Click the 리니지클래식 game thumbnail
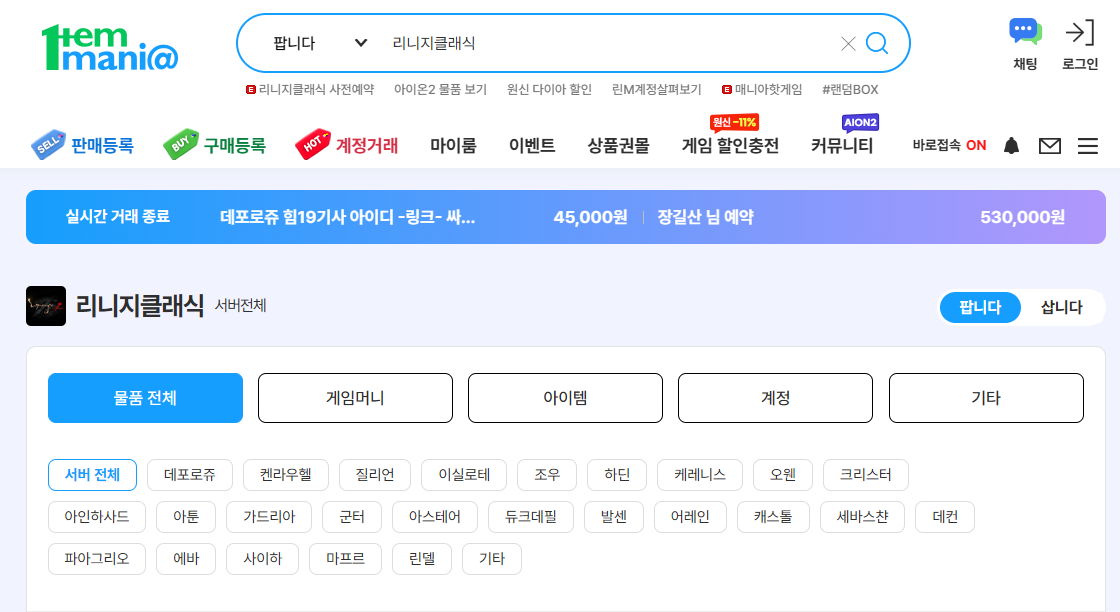 tap(46, 306)
